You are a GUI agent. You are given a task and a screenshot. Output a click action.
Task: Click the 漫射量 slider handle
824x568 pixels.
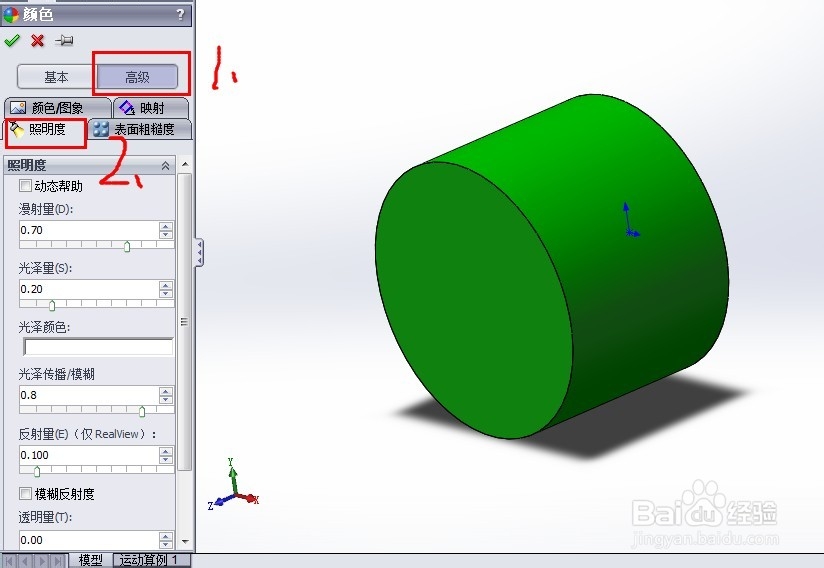127,246
